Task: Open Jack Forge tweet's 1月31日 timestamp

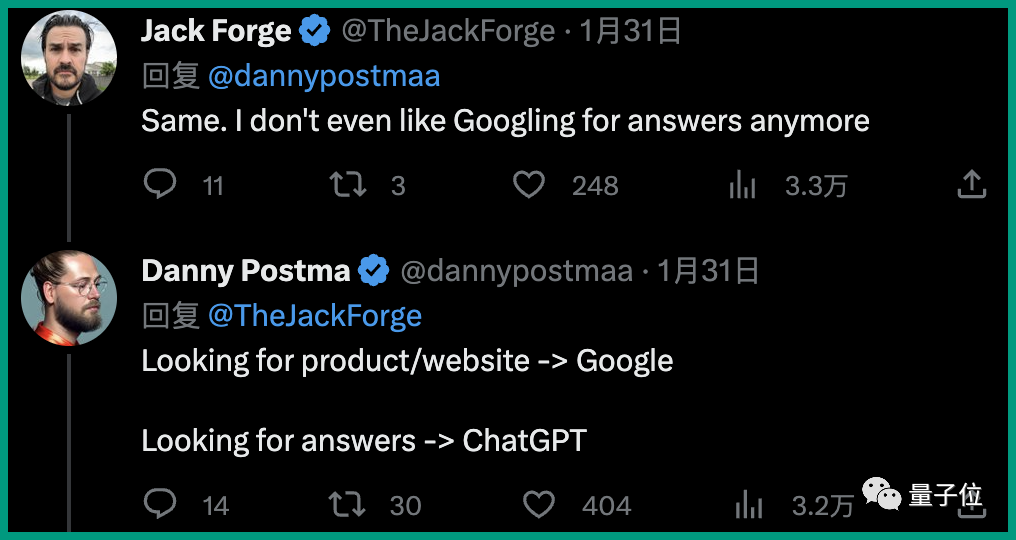Action: pyautogui.click(x=631, y=31)
